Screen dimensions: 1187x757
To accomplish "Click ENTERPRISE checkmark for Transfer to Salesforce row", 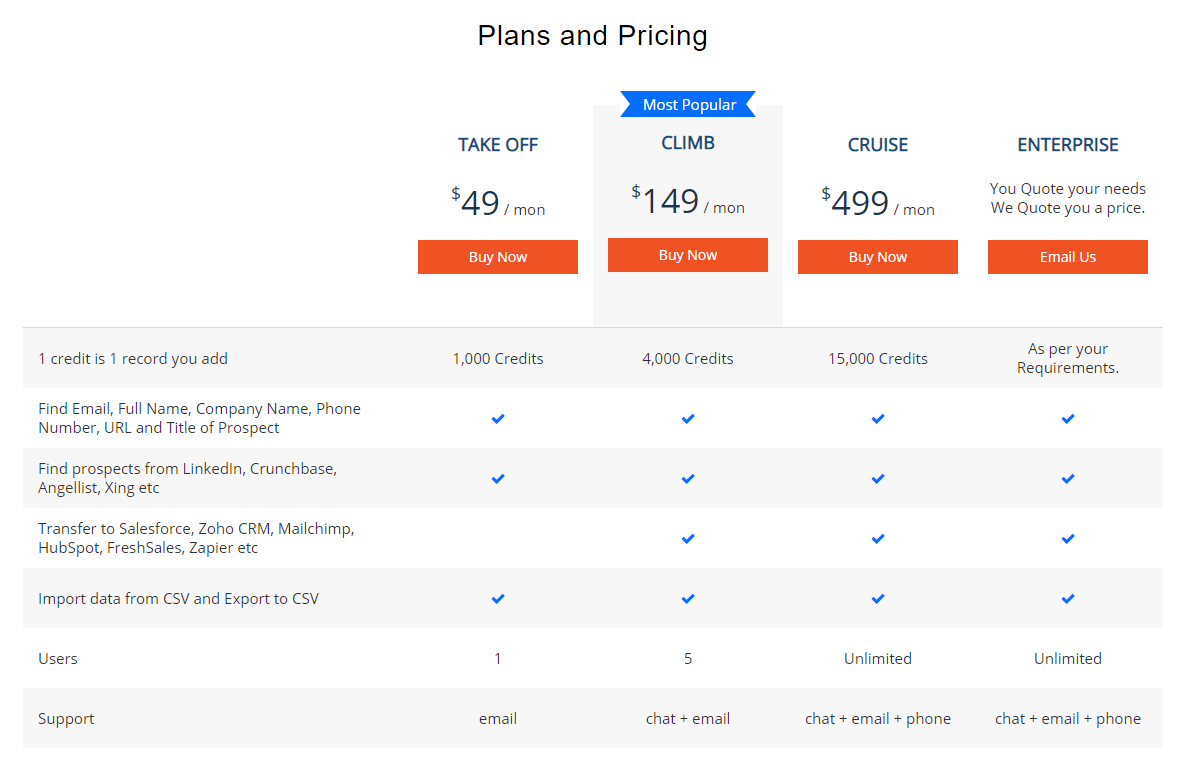I will 1067,539.
